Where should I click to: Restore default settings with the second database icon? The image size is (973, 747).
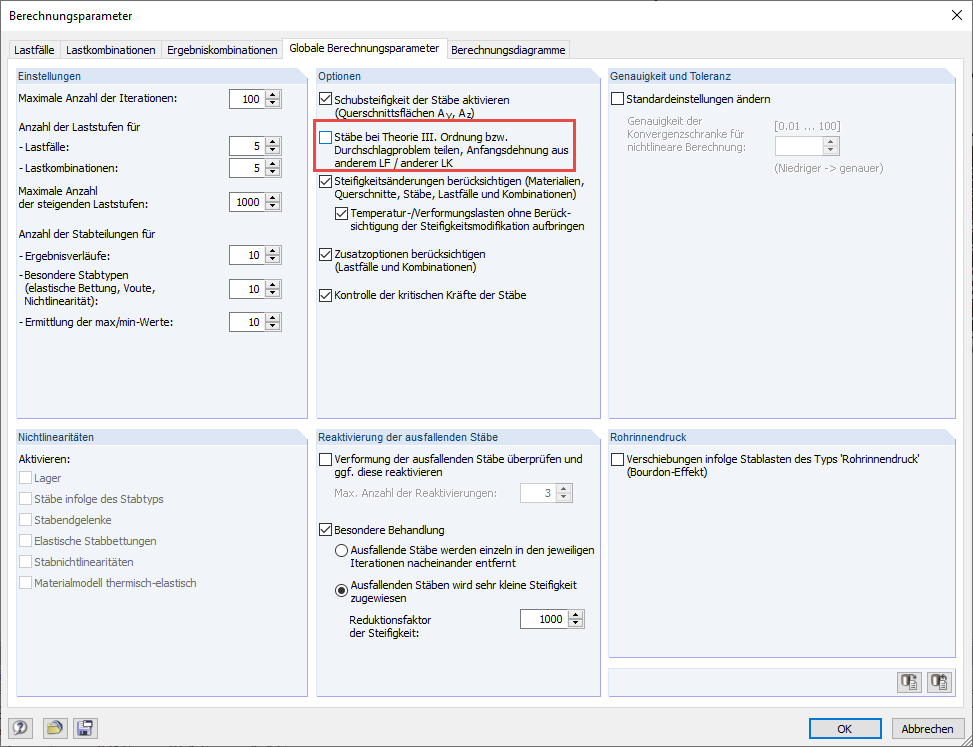[x=938, y=681]
